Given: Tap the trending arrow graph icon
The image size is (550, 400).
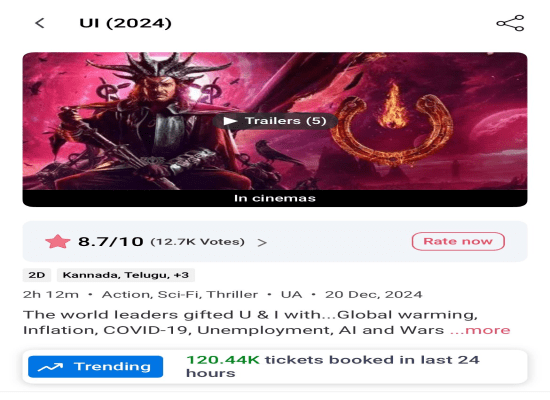Looking at the screenshot, I should (x=51, y=367).
